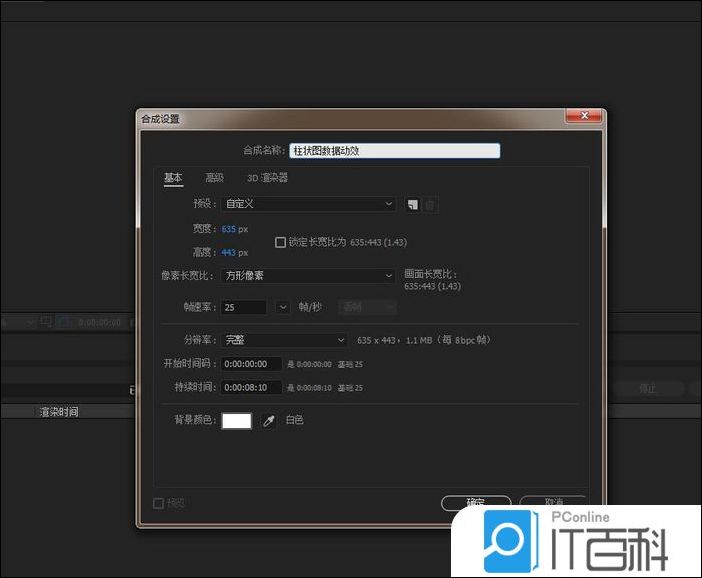This screenshot has width=702, height=578.
Task: Click the 持续时间 field 0:00:08:10
Action: 251,387
